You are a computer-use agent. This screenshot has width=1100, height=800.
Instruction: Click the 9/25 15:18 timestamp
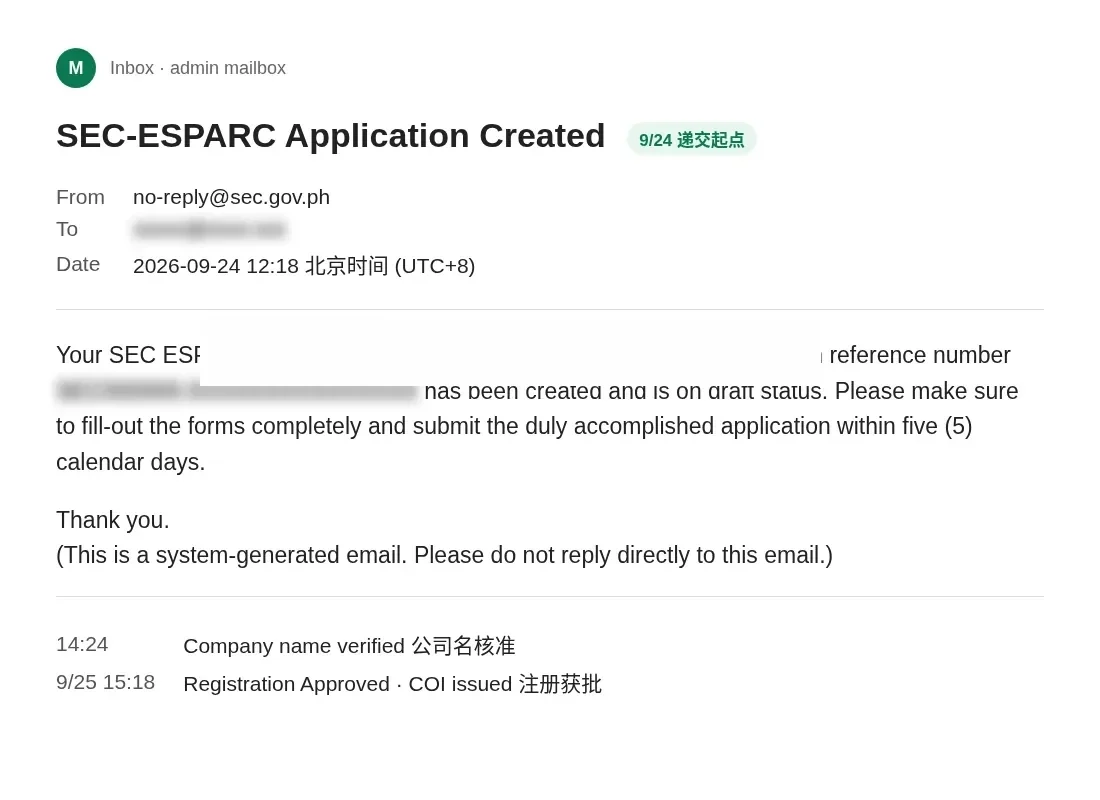click(105, 682)
